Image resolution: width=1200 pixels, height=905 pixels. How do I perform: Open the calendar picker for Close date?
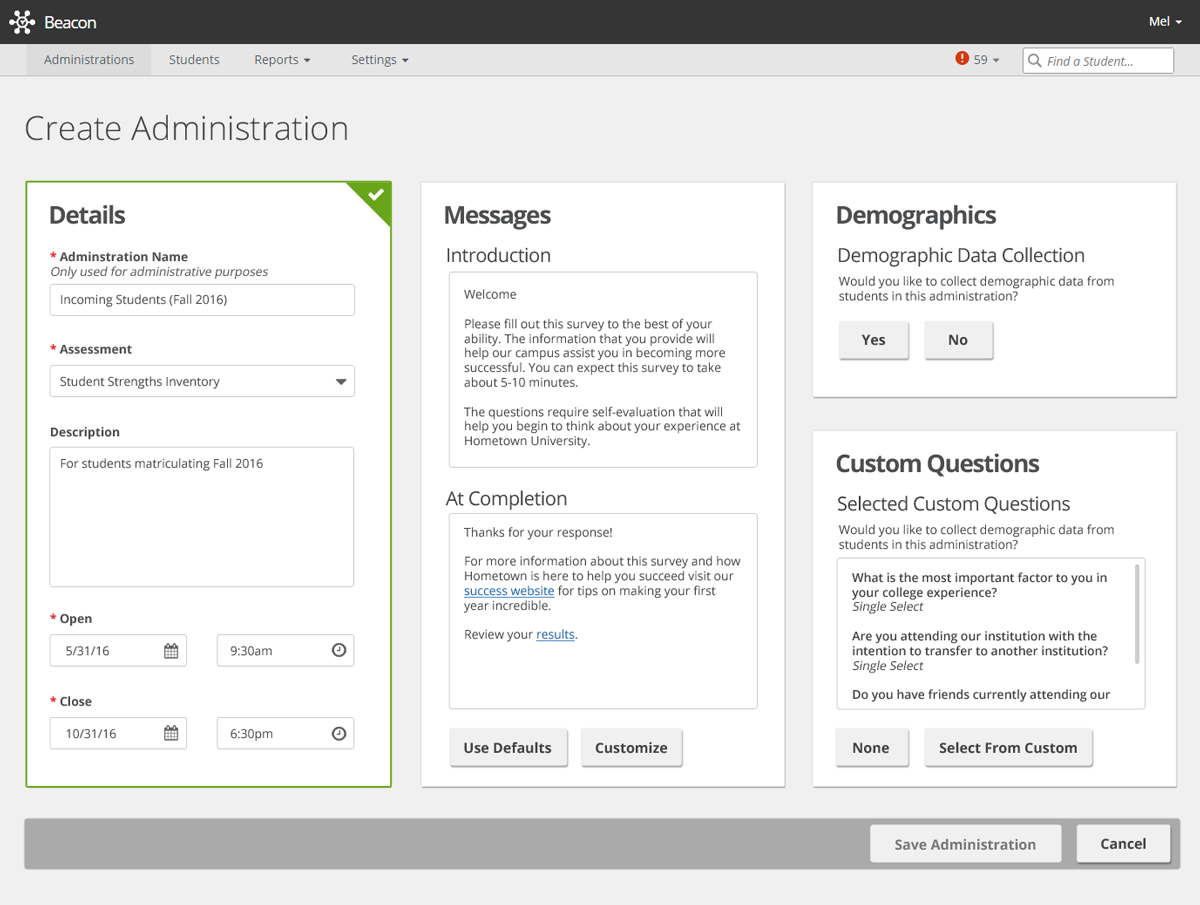point(173,733)
